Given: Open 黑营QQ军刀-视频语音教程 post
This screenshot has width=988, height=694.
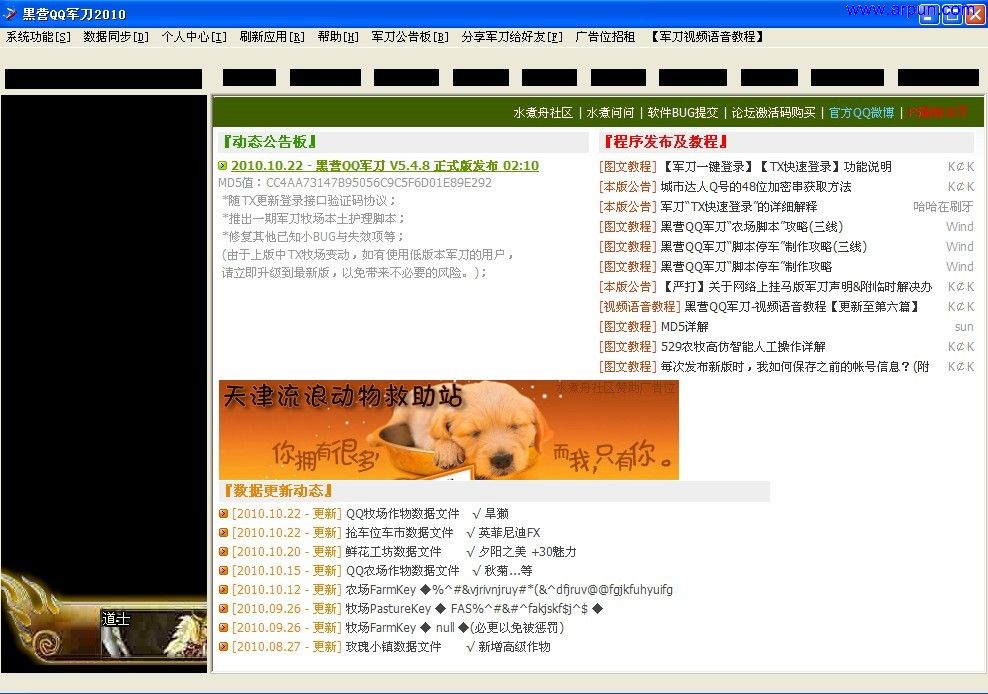Looking at the screenshot, I should click(x=802, y=307).
